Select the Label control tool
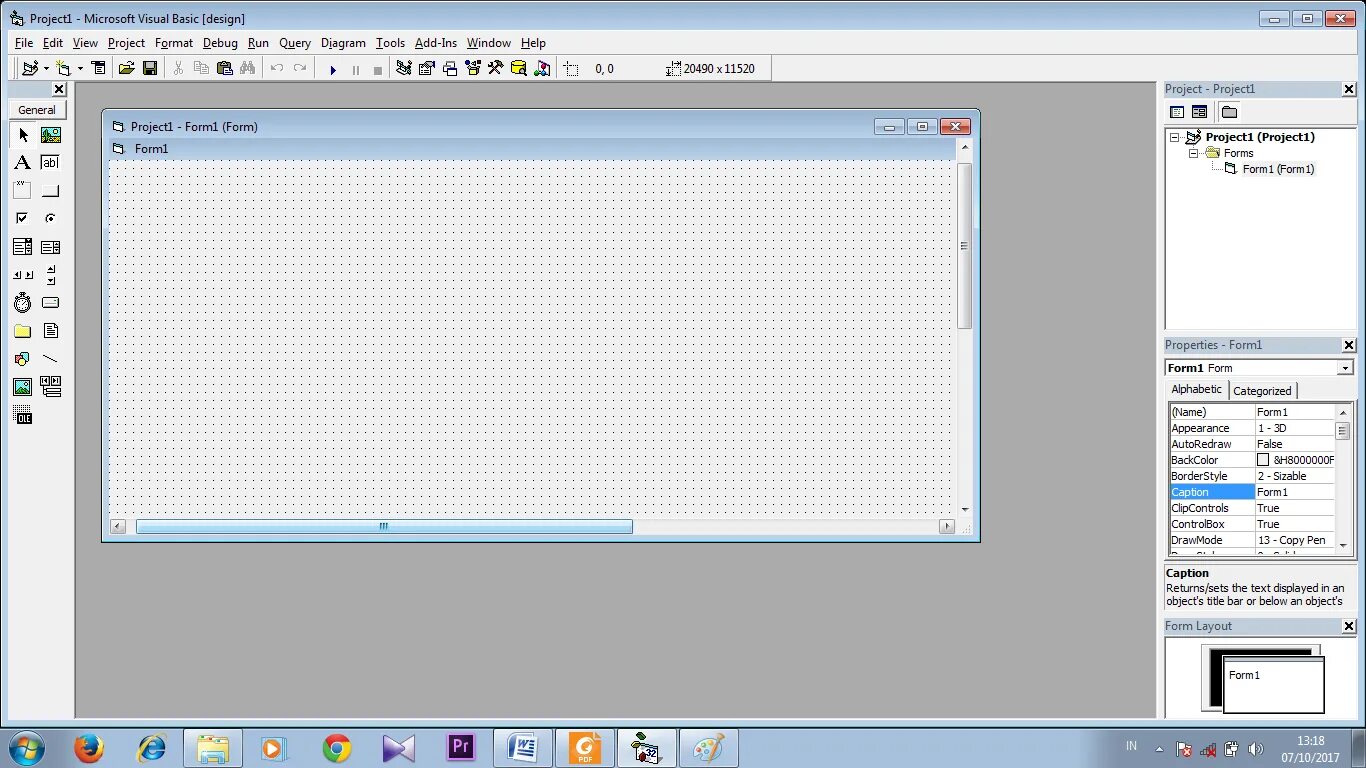The width and height of the screenshot is (1366, 768). point(23,163)
